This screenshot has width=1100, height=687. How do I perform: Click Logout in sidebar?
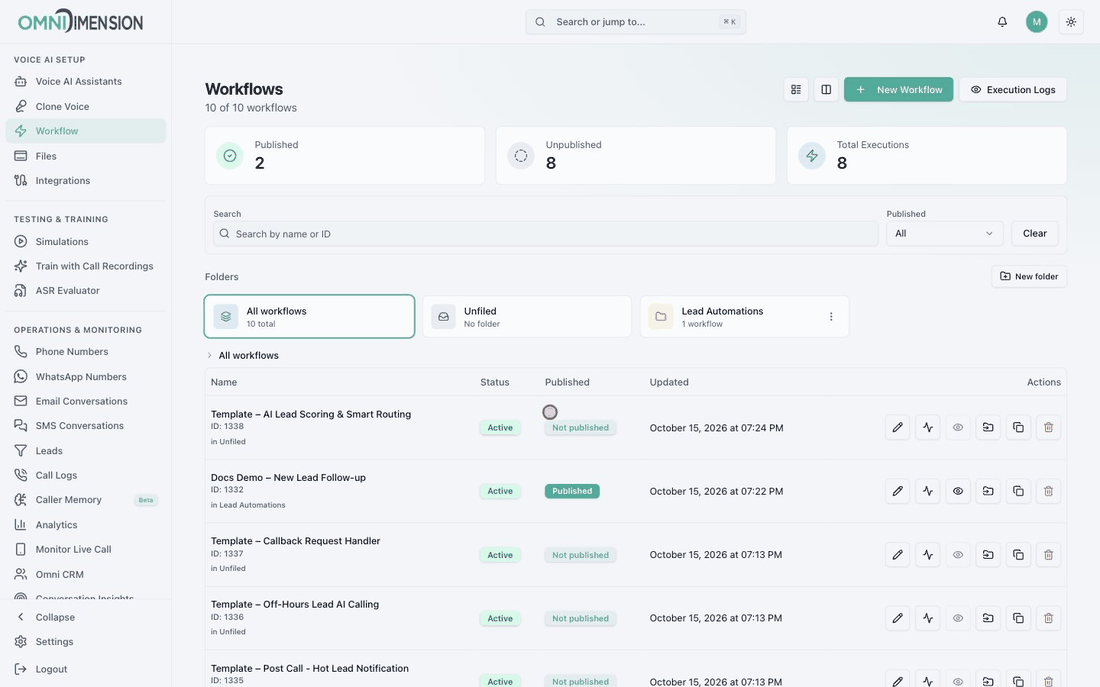tap(86, 669)
